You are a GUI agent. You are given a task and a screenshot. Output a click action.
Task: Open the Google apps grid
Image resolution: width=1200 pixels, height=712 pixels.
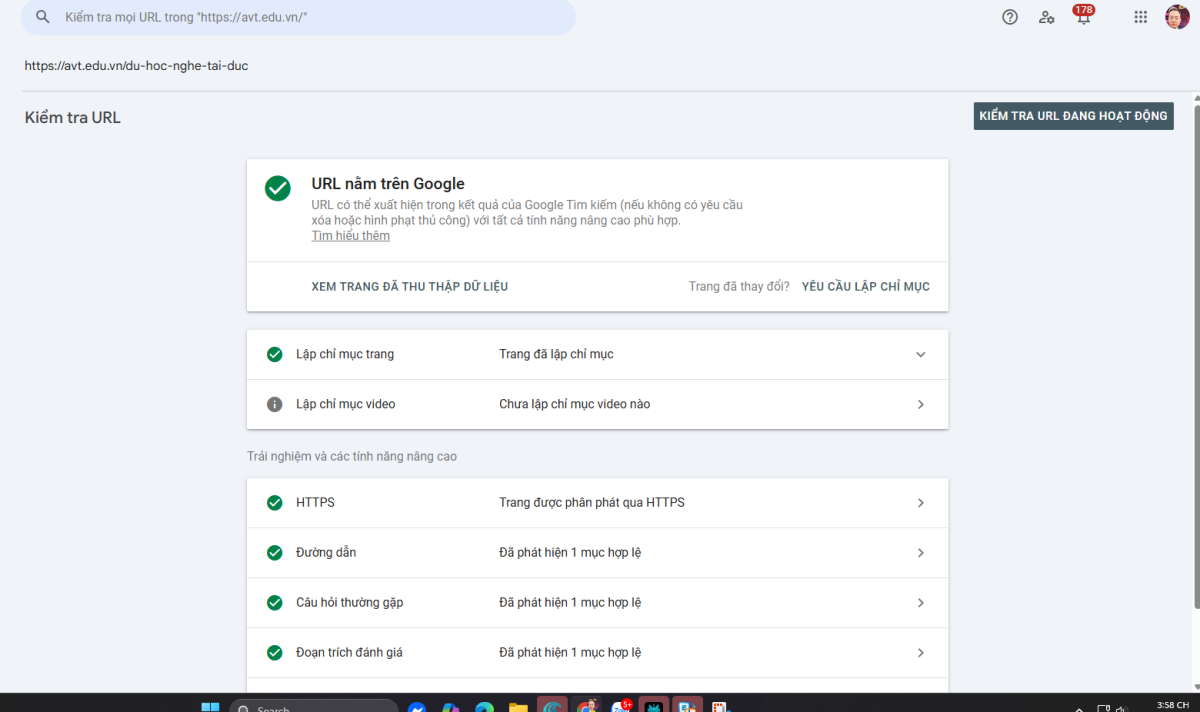(1140, 17)
